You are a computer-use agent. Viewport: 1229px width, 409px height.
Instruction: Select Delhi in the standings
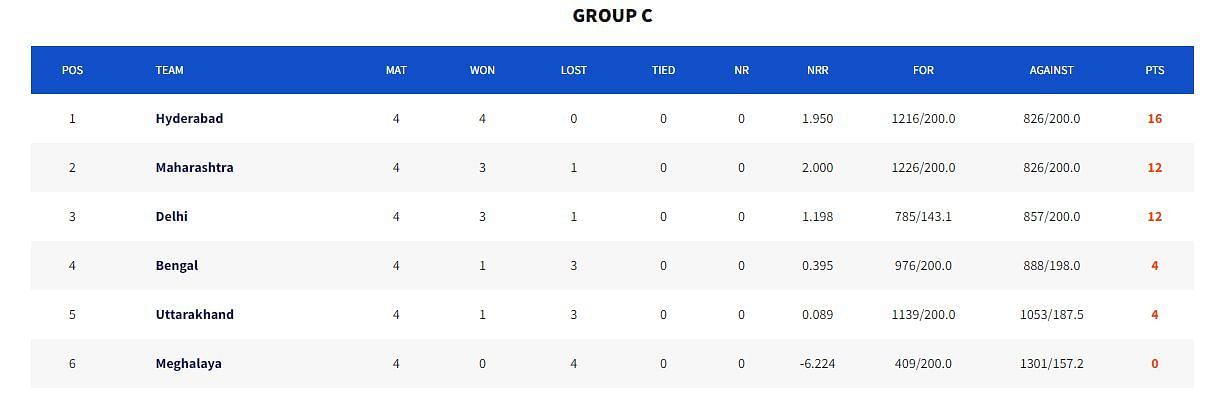tap(171, 217)
